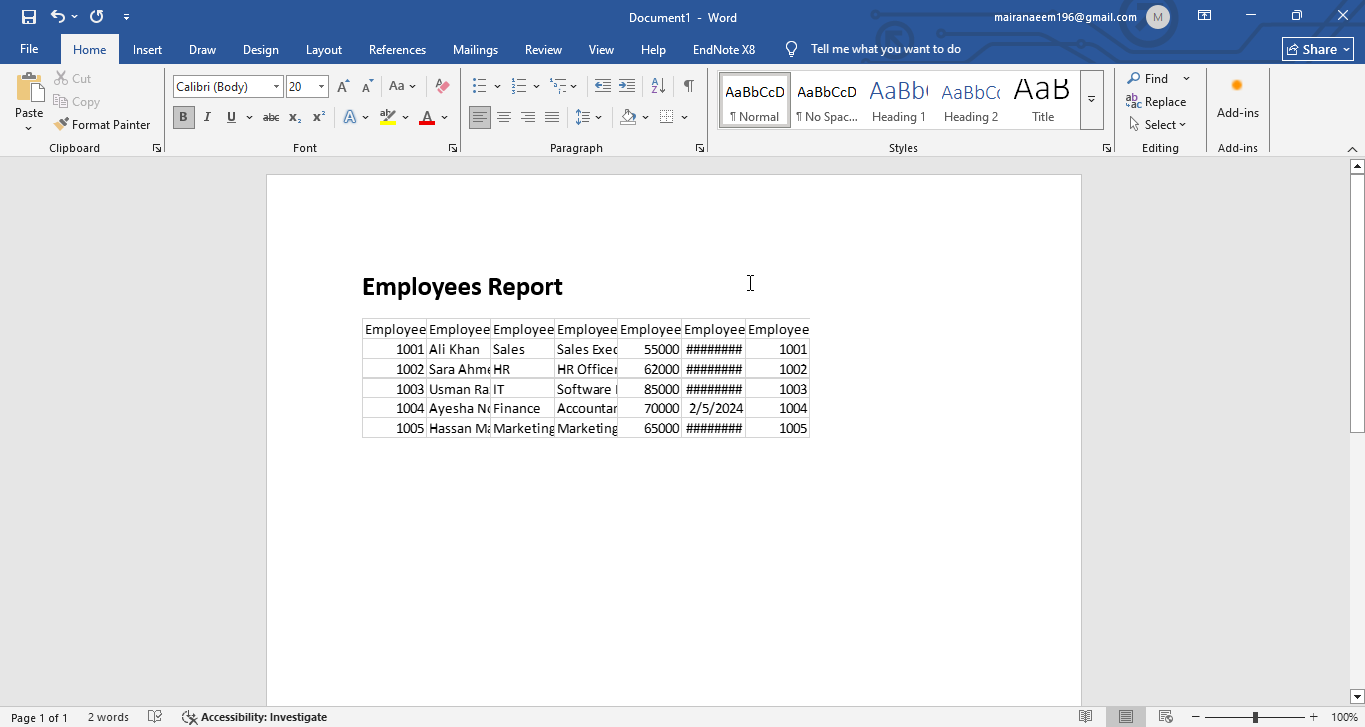Increase font size with Grow Font

point(344,87)
